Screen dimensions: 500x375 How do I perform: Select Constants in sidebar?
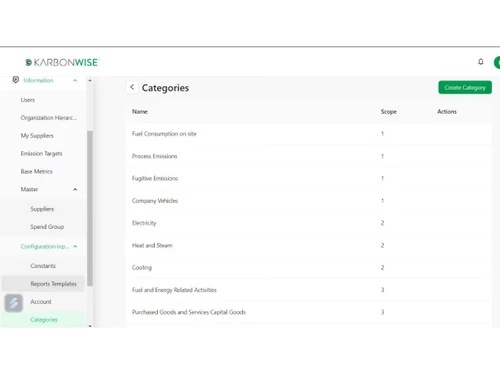point(43,266)
